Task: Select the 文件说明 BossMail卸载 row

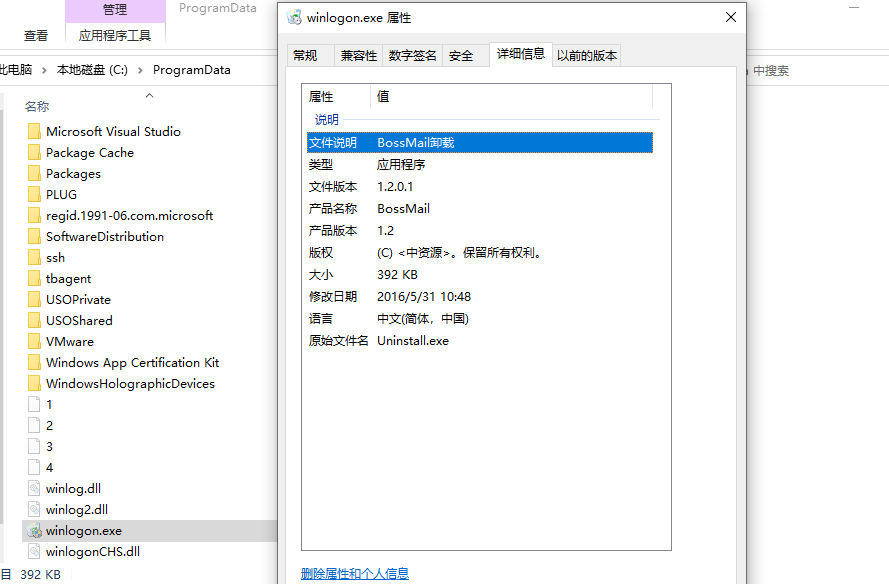Action: click(480, 142)
